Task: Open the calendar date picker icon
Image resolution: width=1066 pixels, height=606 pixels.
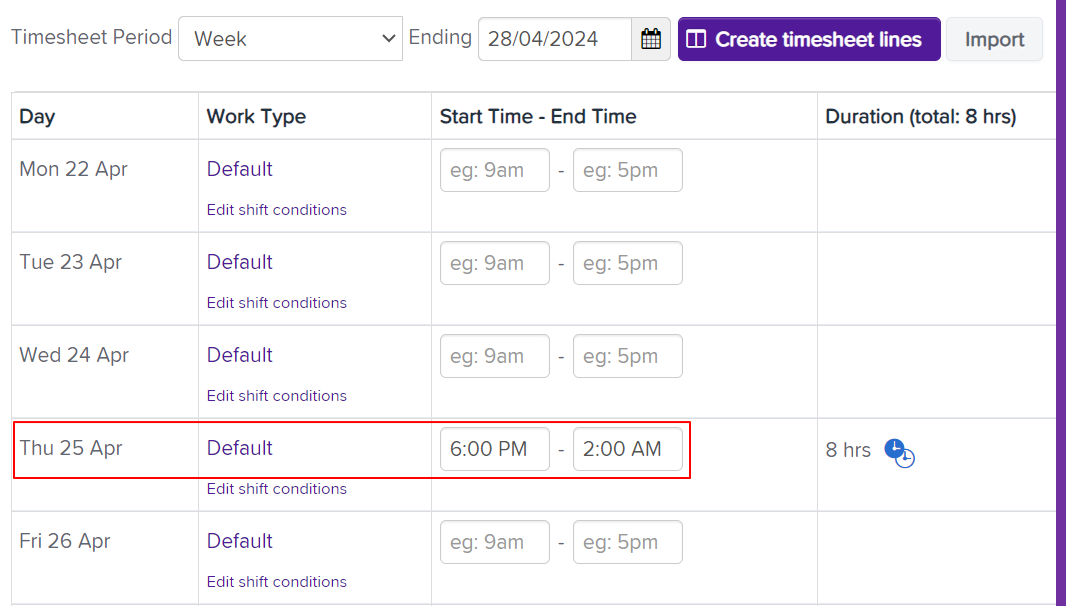Action: point(651,39)
